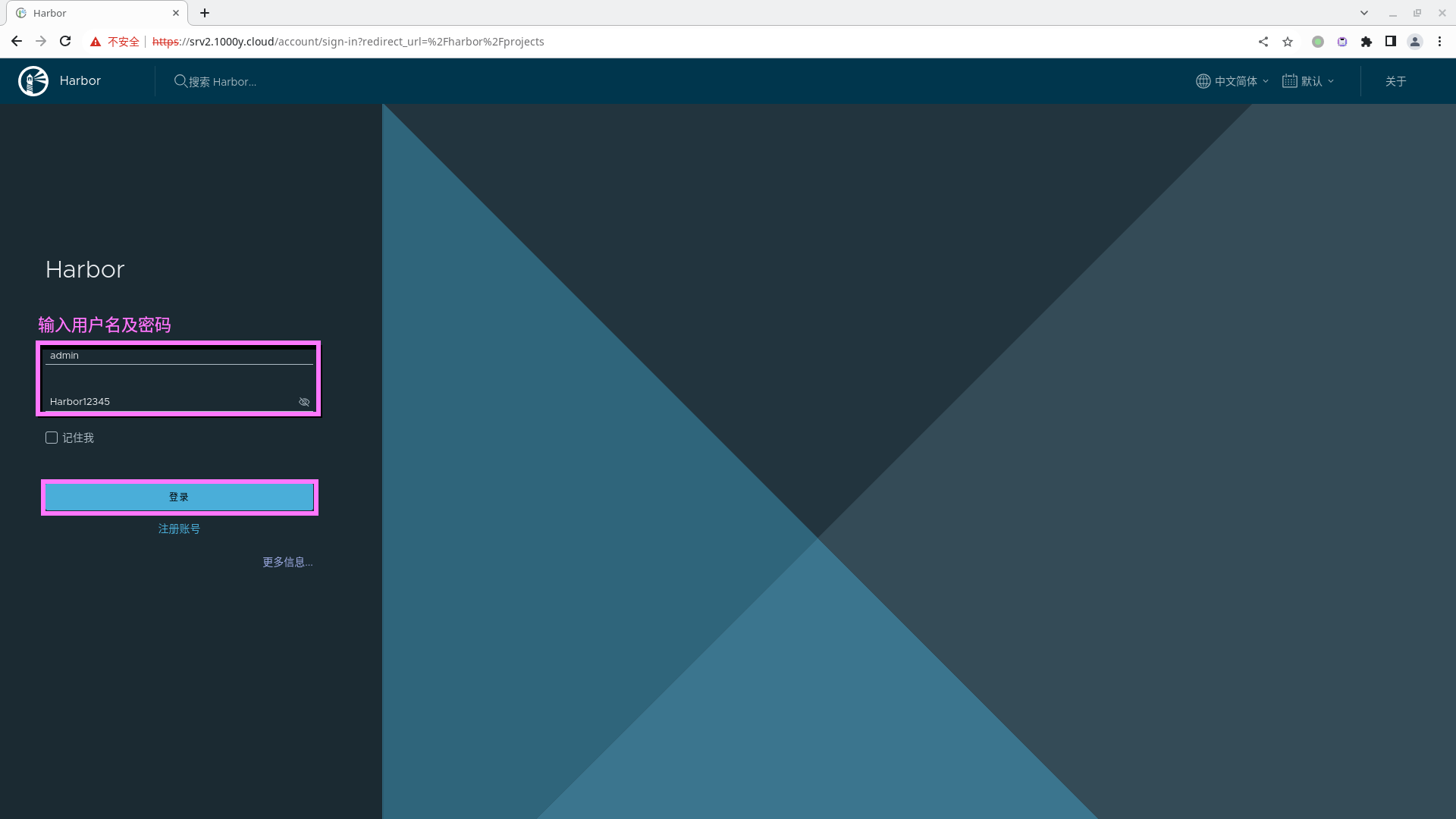Click browser forward arrow

coord(41,42)
